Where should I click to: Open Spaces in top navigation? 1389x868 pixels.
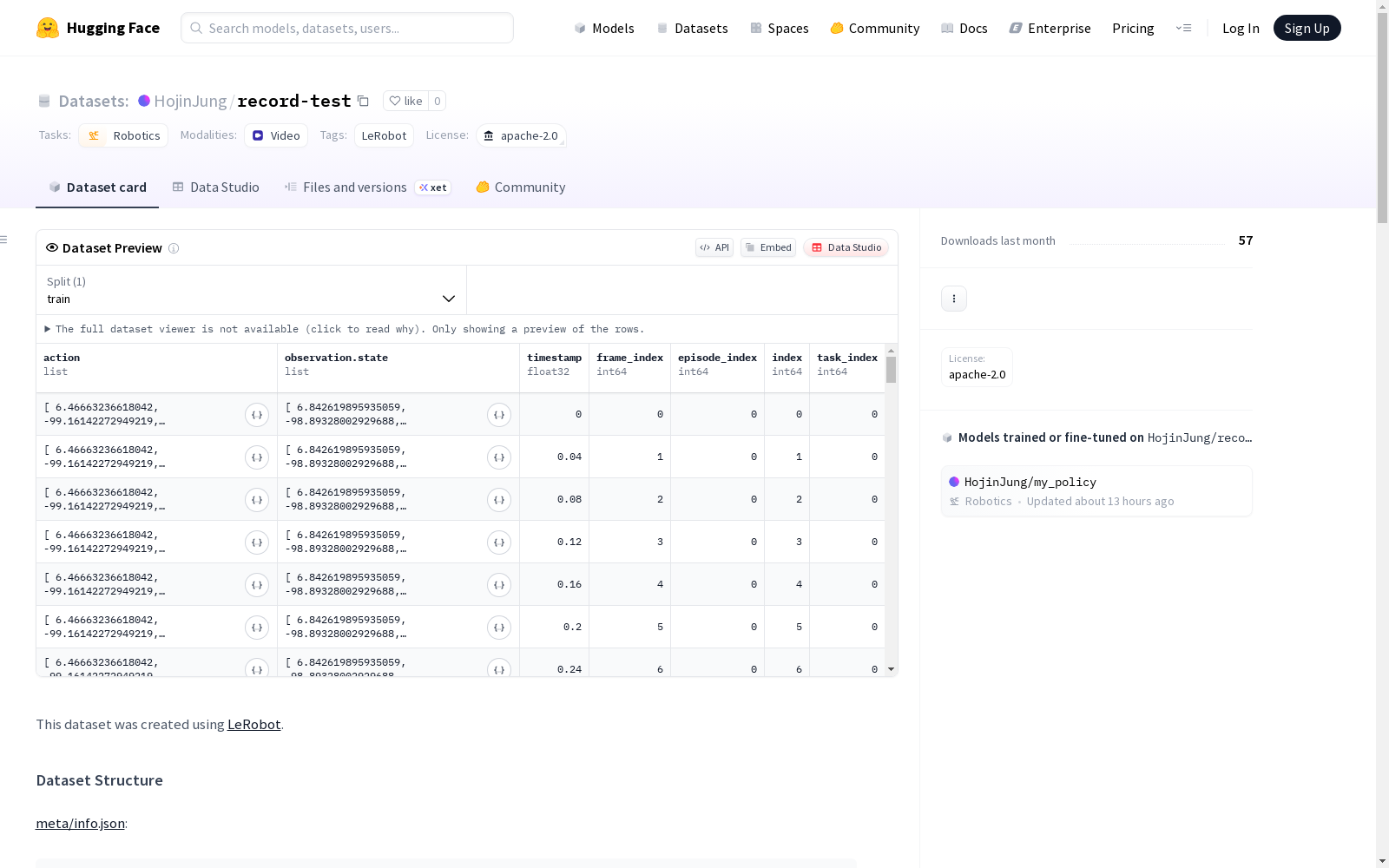coord(780,28)
